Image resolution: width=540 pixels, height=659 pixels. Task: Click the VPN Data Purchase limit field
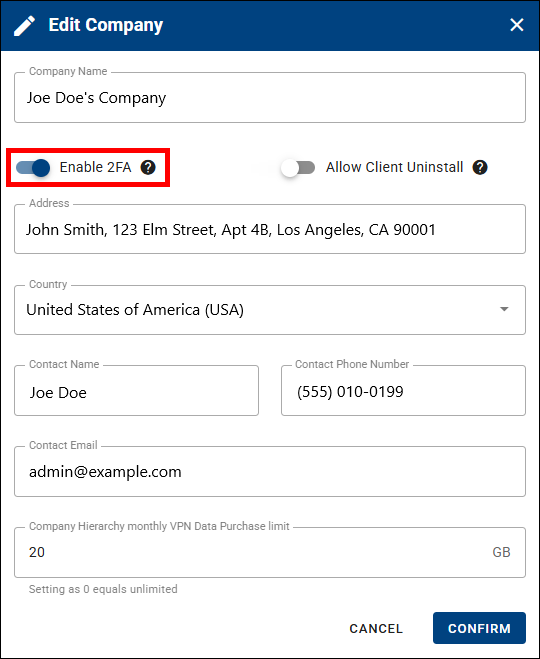point(270,552)
